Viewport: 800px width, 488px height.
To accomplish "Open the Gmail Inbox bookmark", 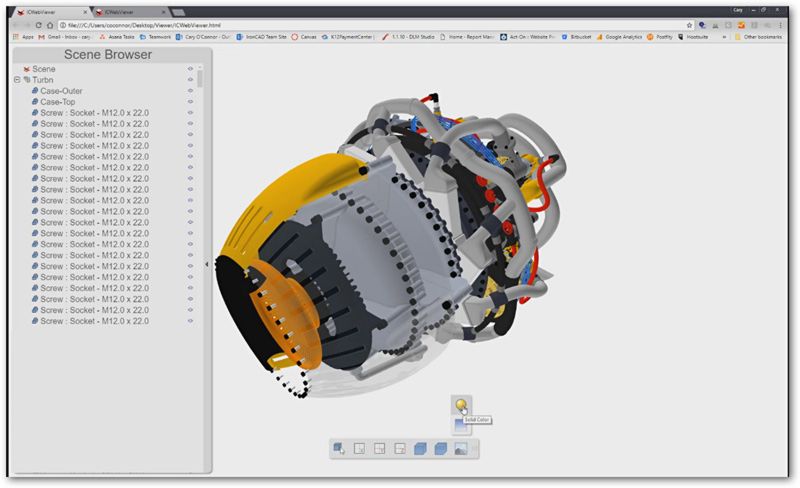I will 64,37.
